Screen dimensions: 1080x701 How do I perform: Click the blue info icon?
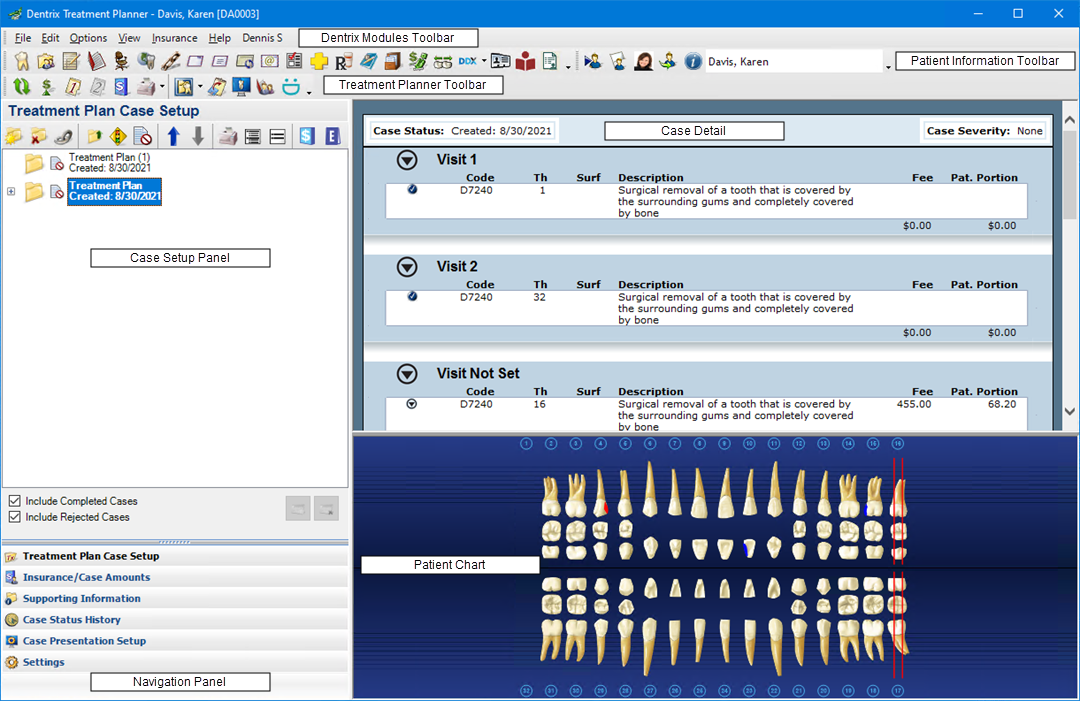tap(693, 61)
